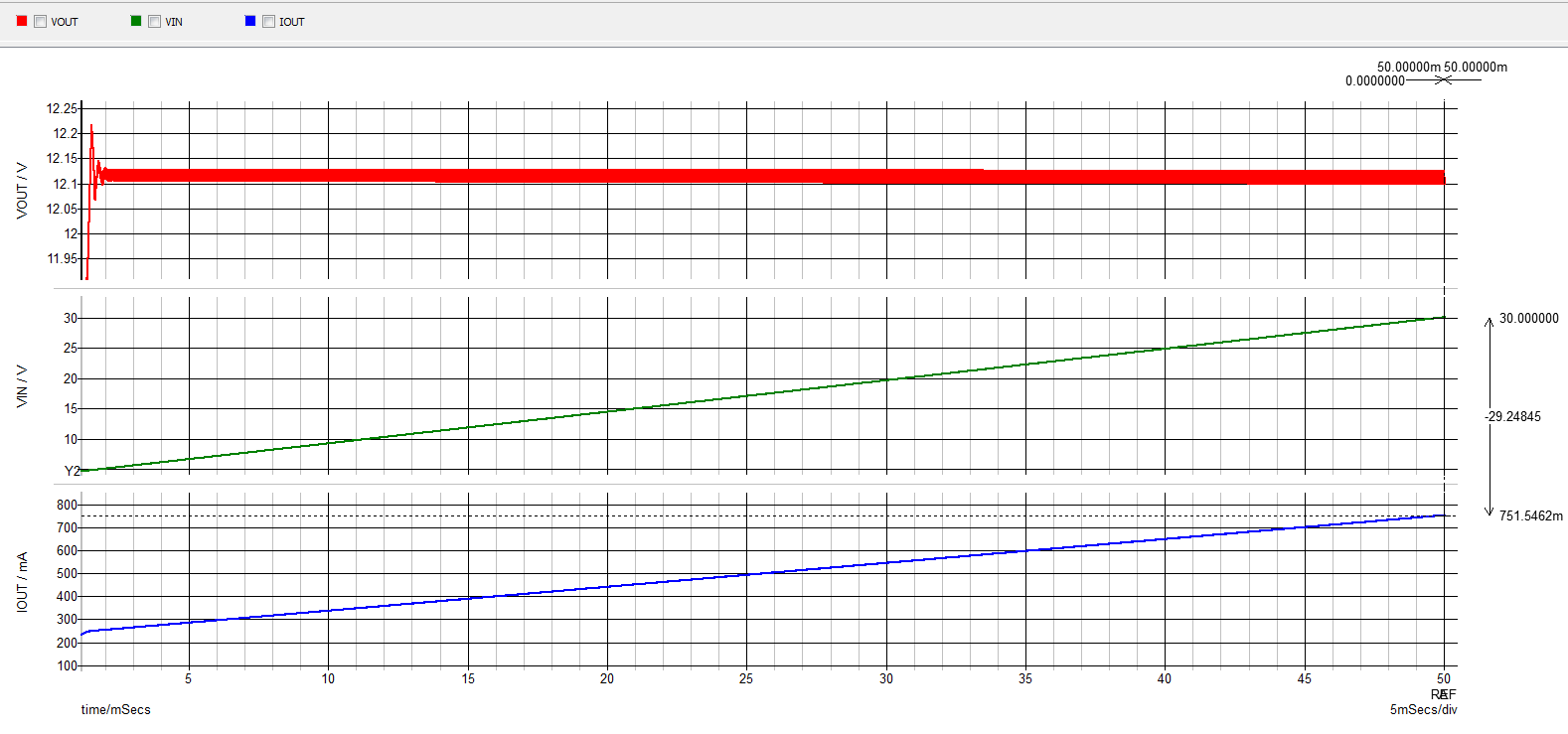Click the VIN / V axis label
The width and height of the screenshot is (1568, 734).
tap(22, 386)
